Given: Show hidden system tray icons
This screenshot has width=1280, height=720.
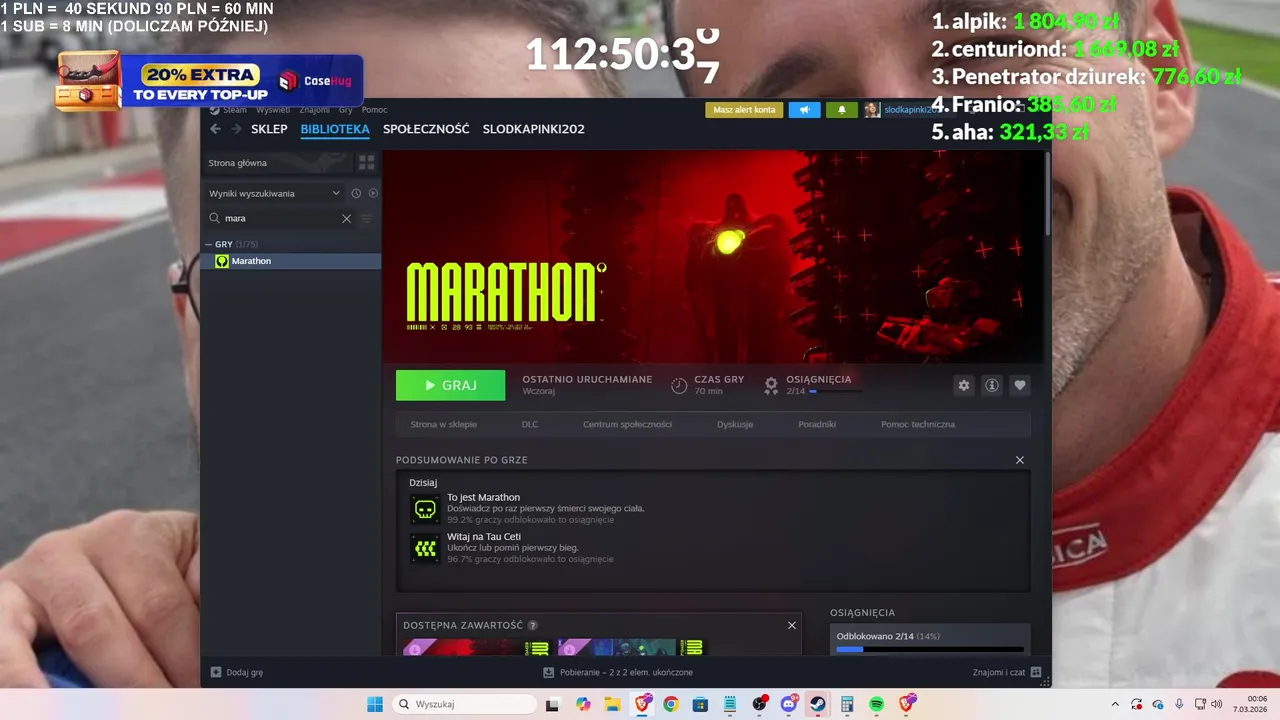Looking at the screenshot, I should click(x=1115, y=704).
